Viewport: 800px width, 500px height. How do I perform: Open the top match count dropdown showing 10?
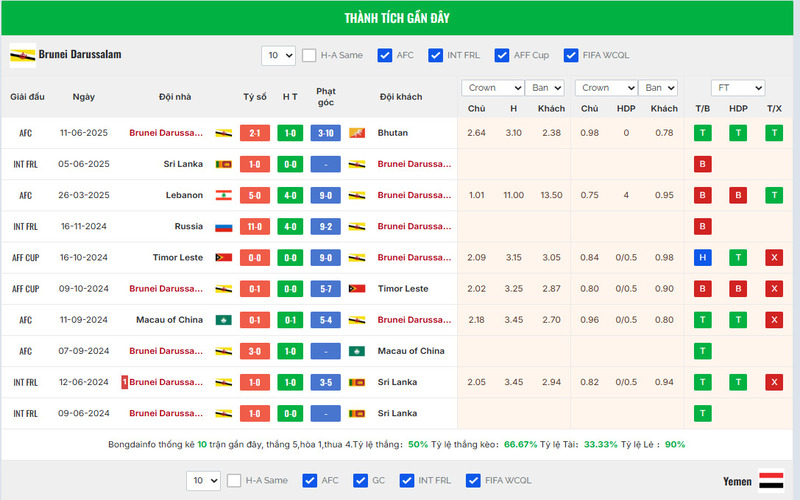click(x=278, y=56)
